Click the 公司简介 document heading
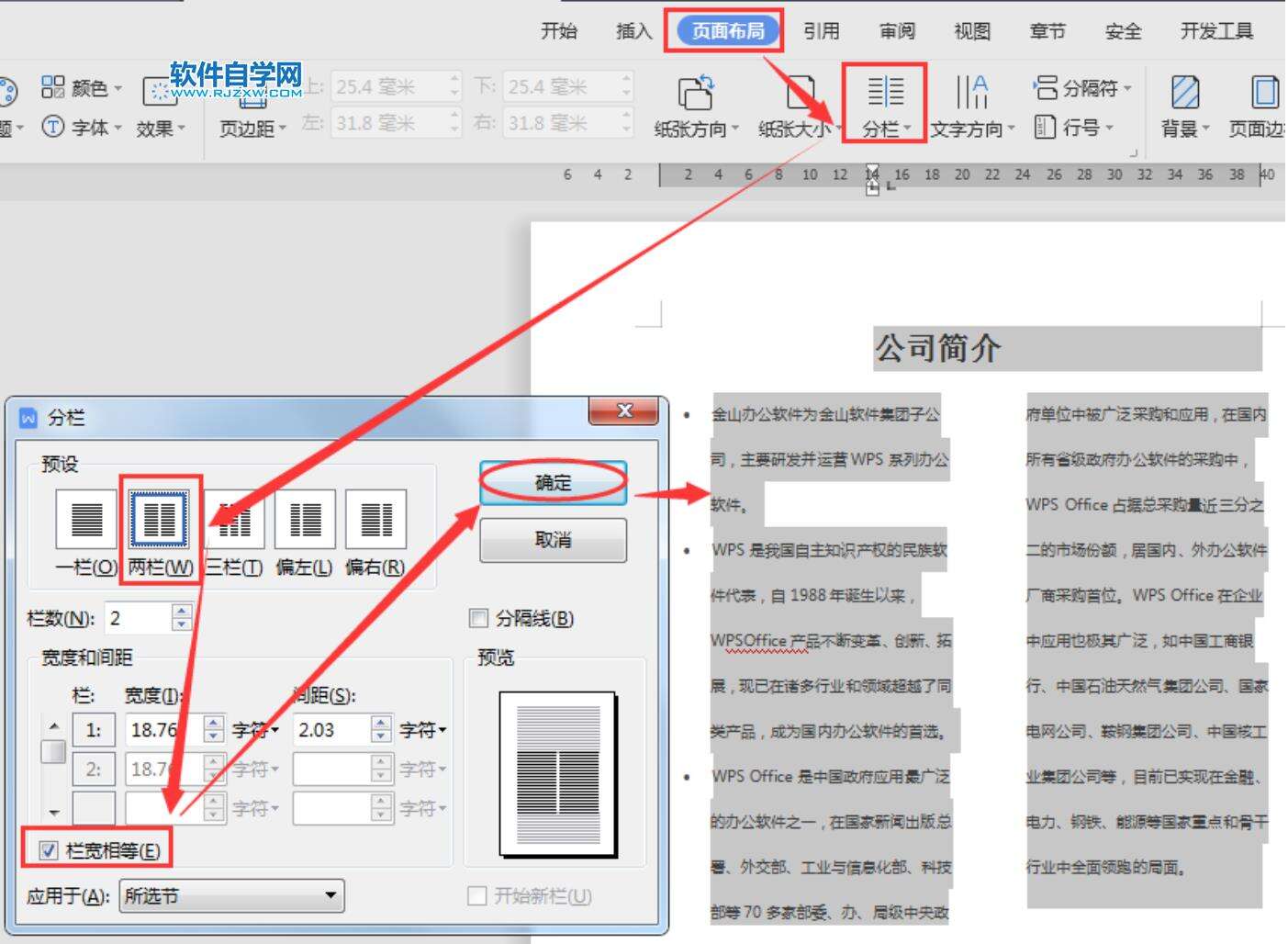This screenshot has height=944, width=1288. pos(937,348)
